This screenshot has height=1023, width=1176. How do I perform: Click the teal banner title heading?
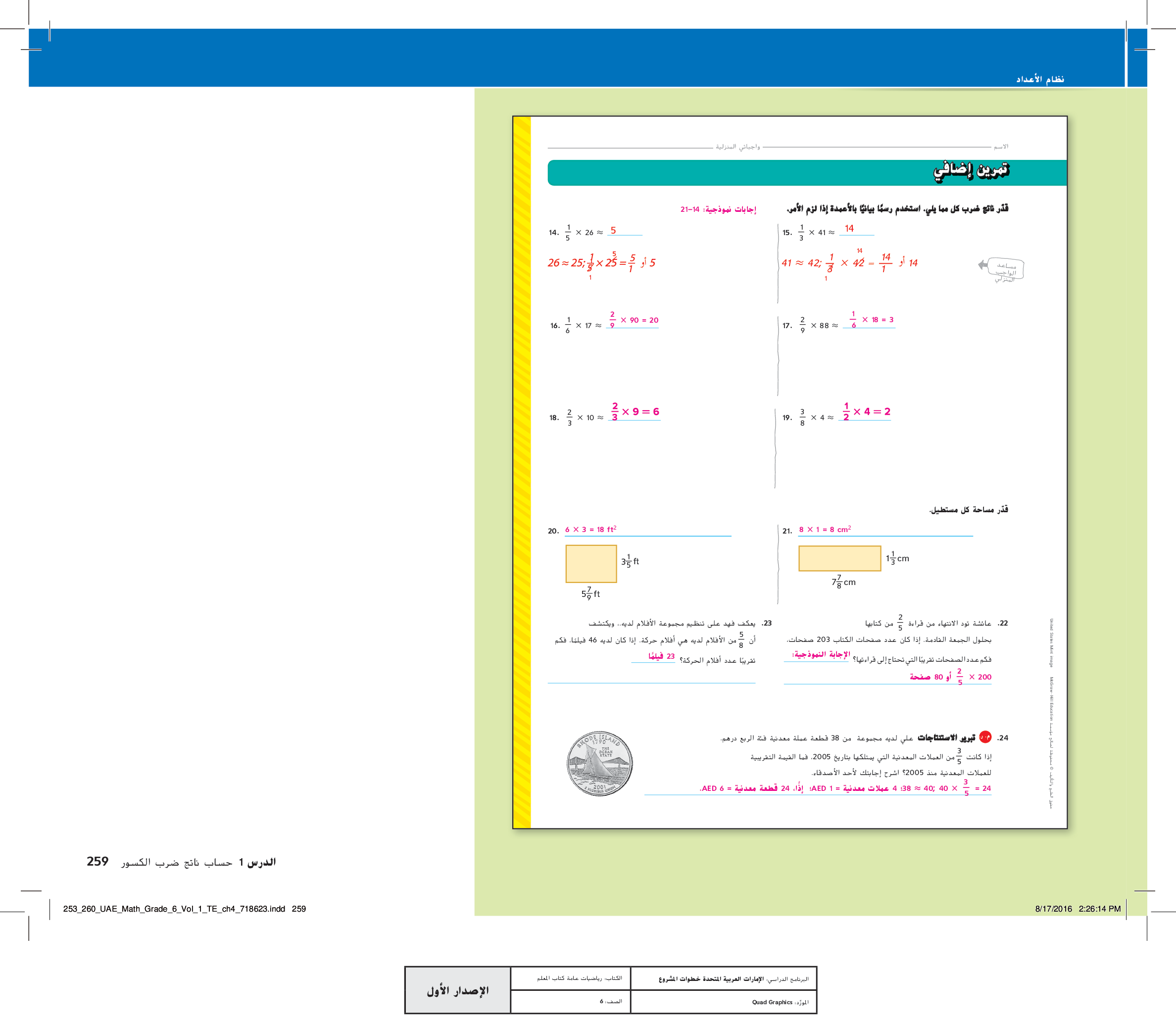point(971,171)
